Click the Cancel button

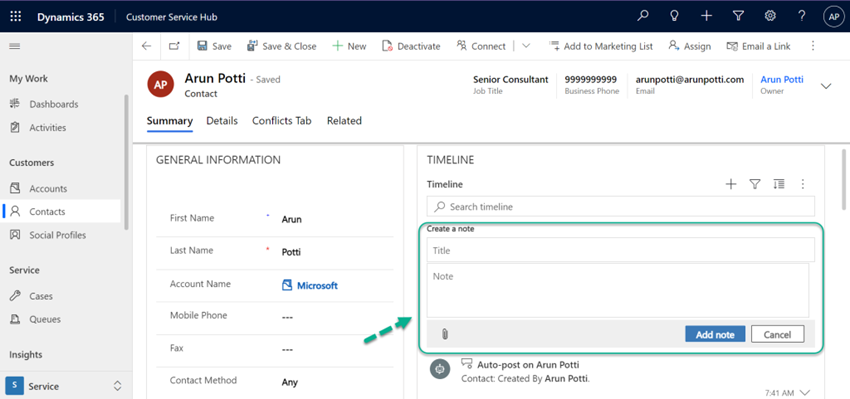pos(777,334)
